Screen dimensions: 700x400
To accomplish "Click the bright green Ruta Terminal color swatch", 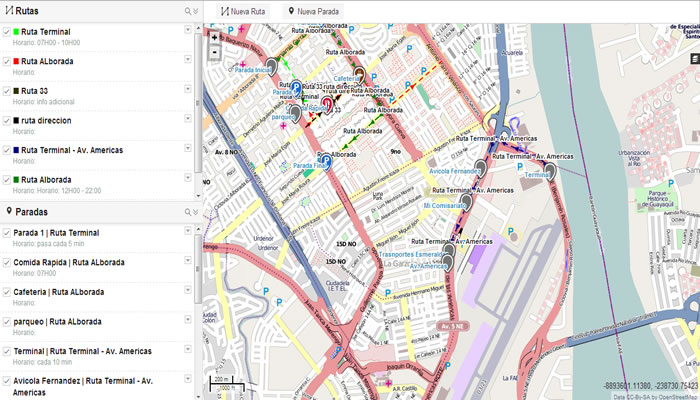I will click(16, 32).
